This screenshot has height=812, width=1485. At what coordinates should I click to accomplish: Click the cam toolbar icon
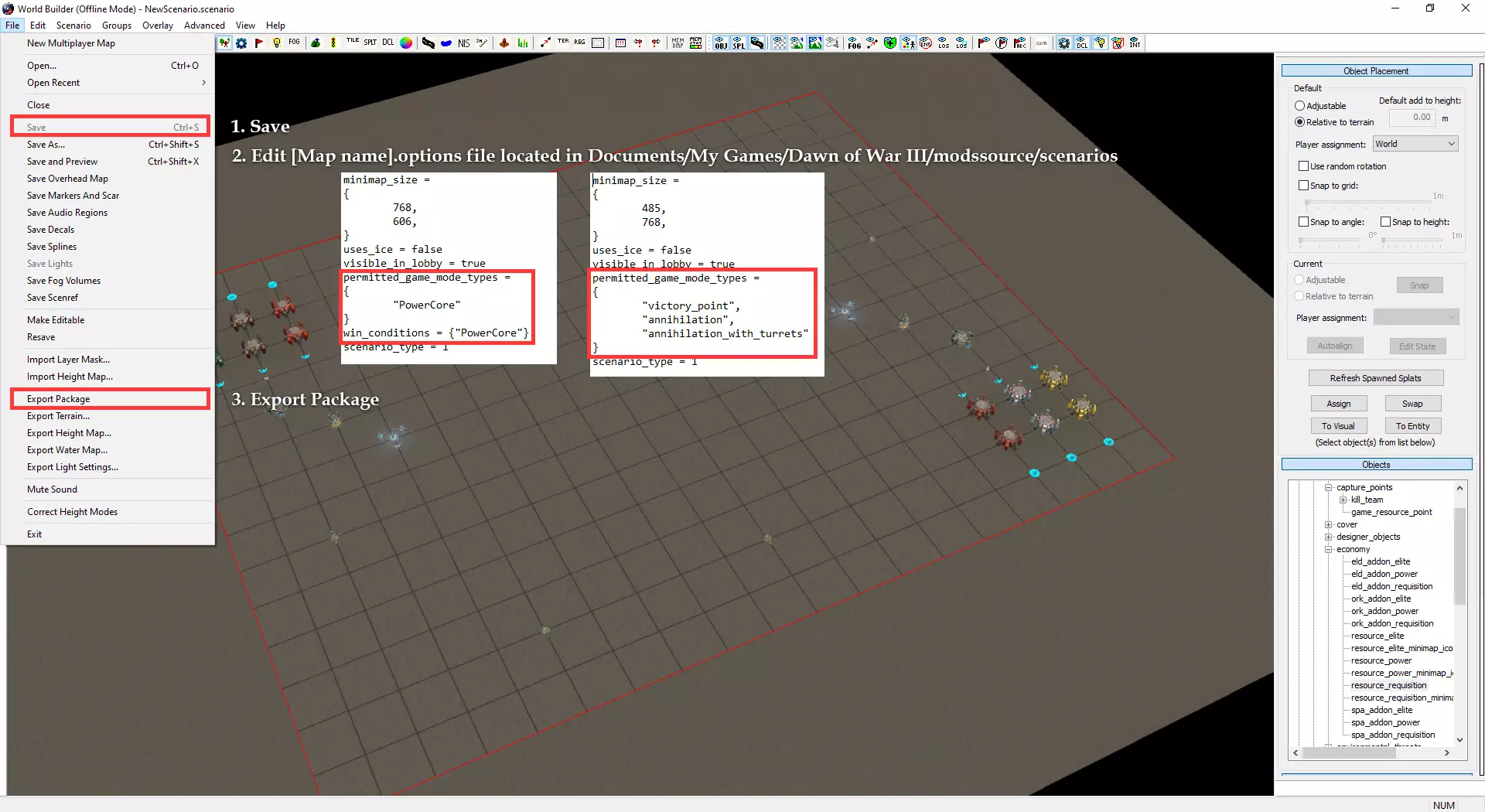[x=1042, y=43]
